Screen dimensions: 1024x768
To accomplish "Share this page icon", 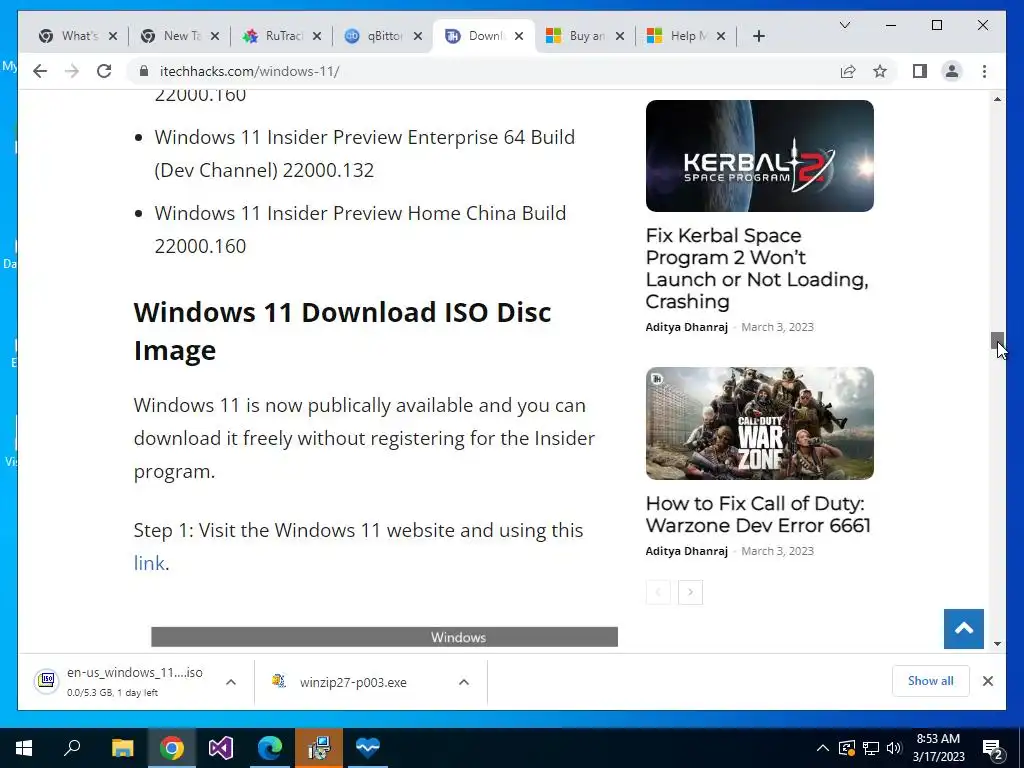I will [x=848, y=71].
